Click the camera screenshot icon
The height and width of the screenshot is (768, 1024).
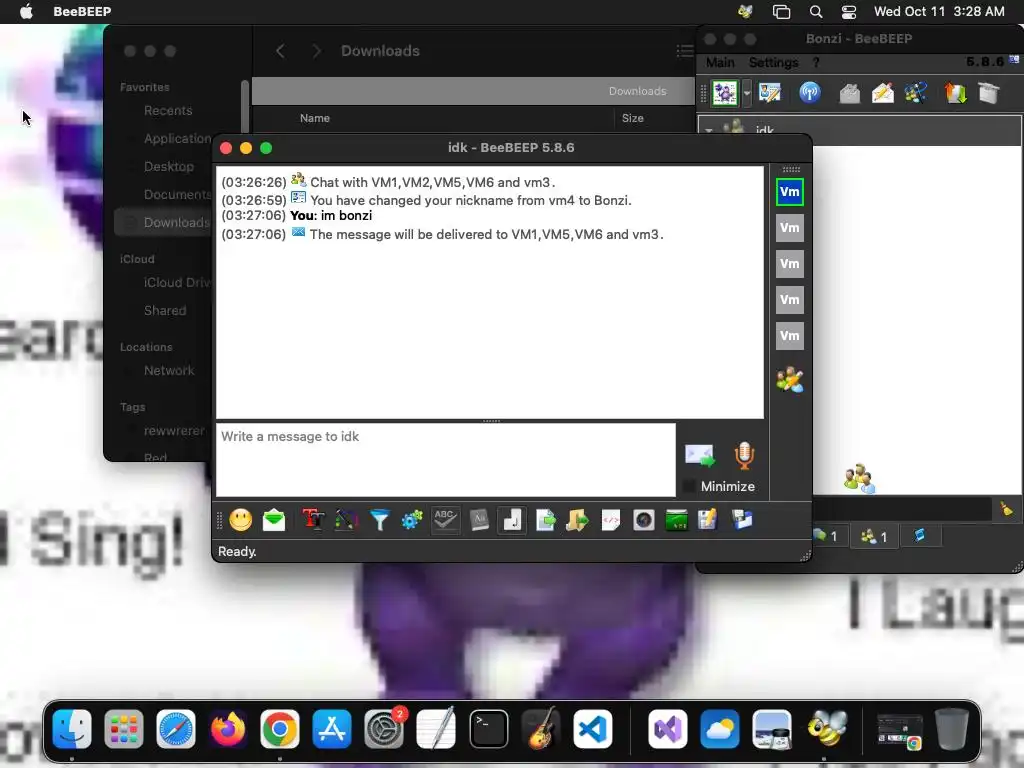(644, 520)
